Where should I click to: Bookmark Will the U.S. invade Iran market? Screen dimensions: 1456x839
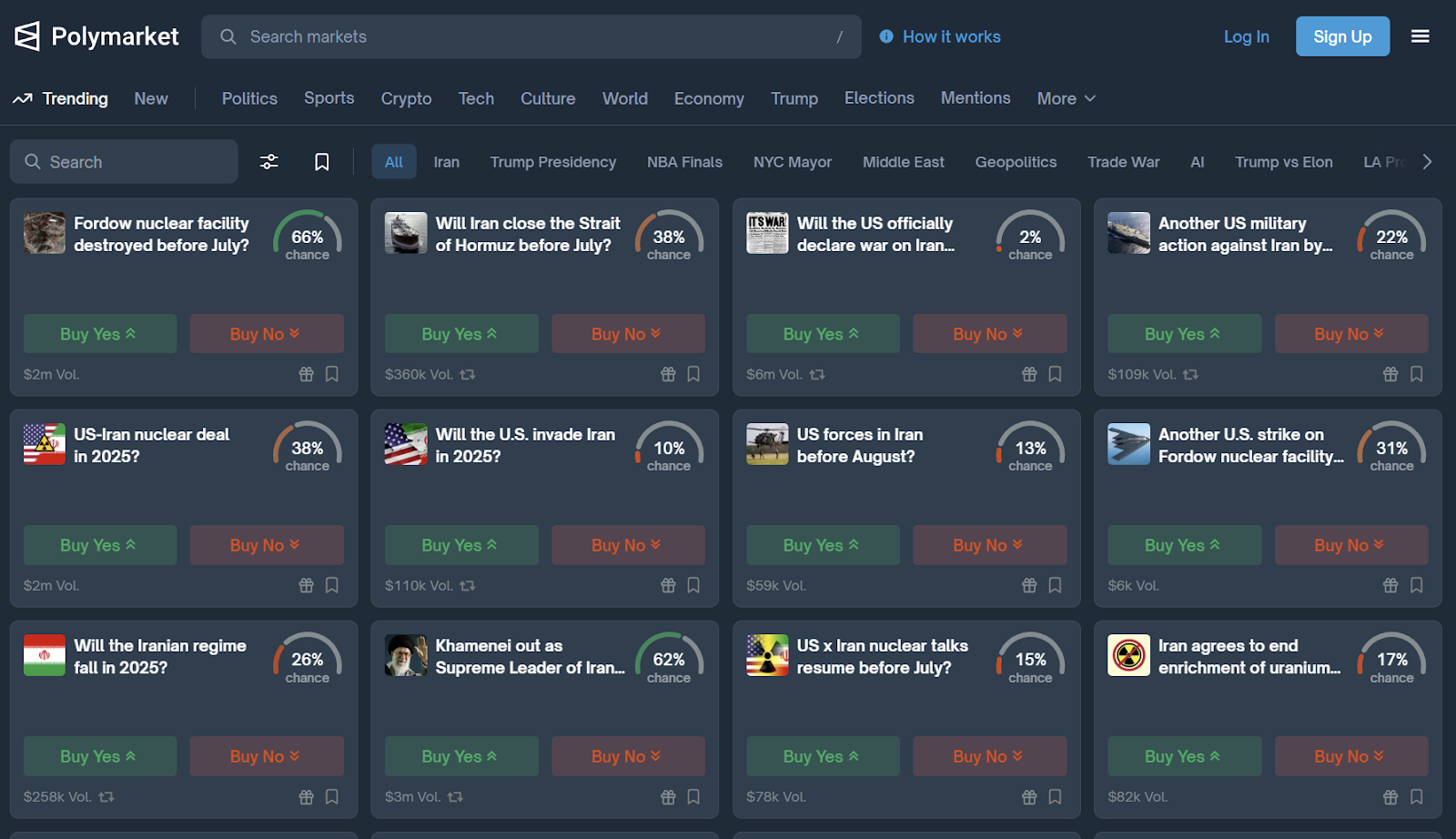pos(693,585)
